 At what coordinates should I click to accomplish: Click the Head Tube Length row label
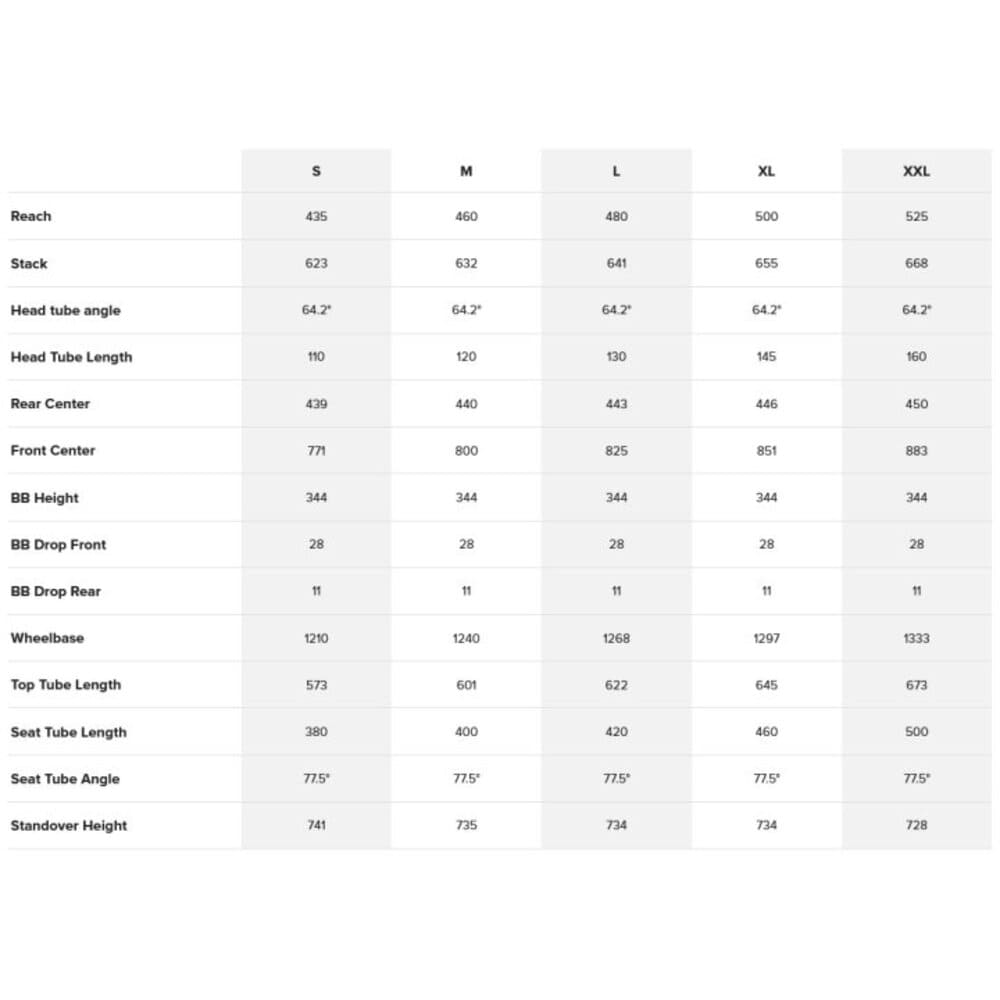(71, 357)
